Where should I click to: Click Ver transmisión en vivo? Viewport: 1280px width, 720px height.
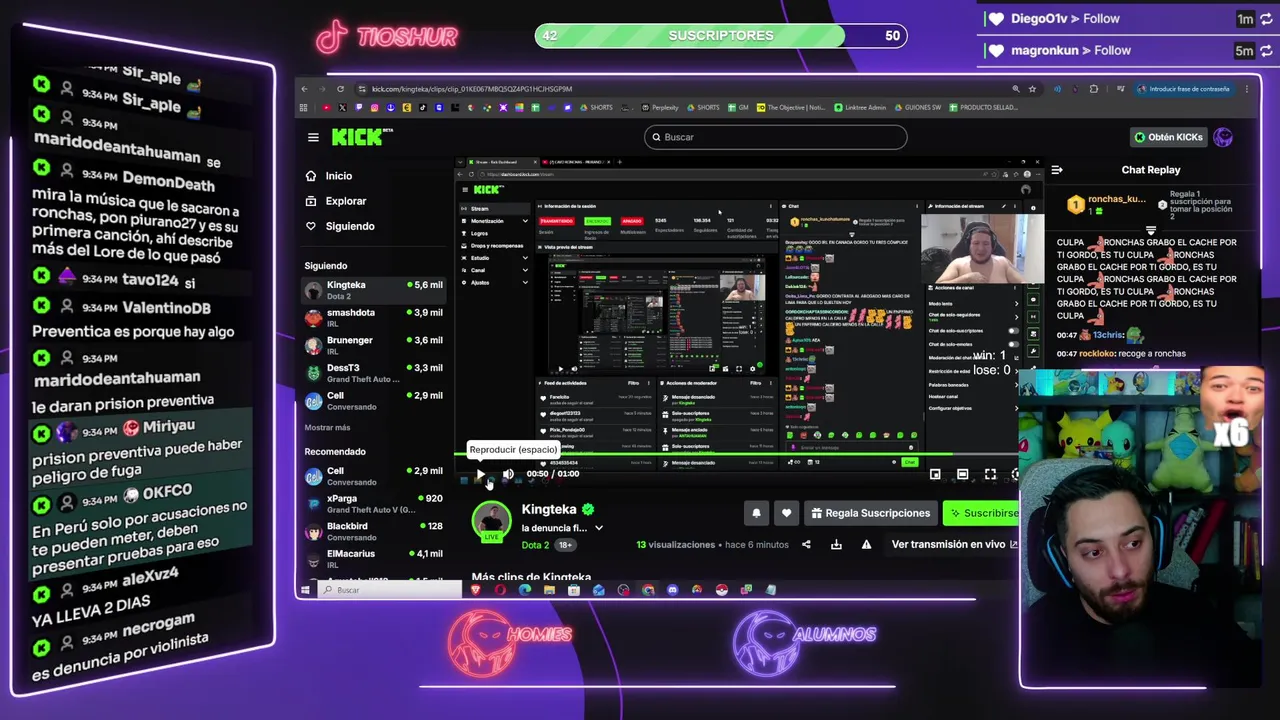954,544
